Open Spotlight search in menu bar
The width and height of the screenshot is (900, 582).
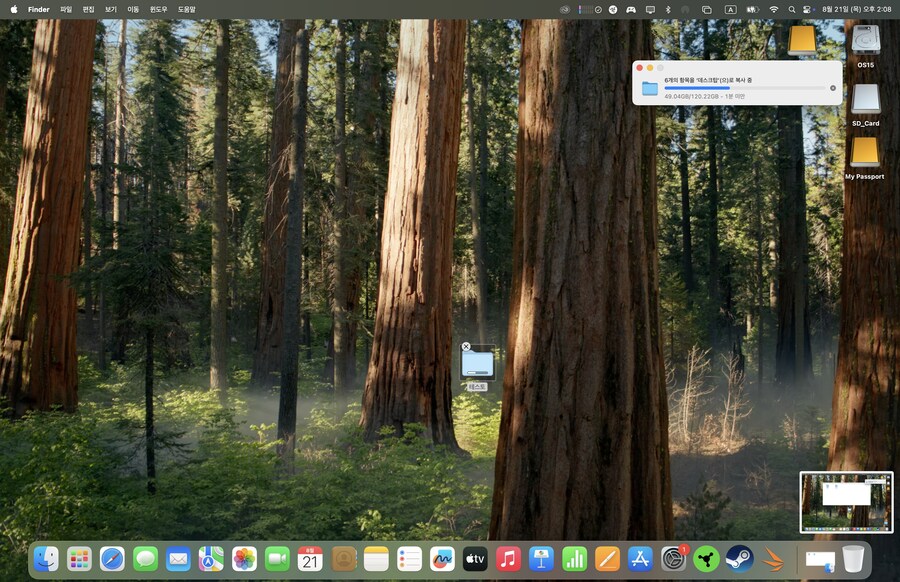(792, 9)
